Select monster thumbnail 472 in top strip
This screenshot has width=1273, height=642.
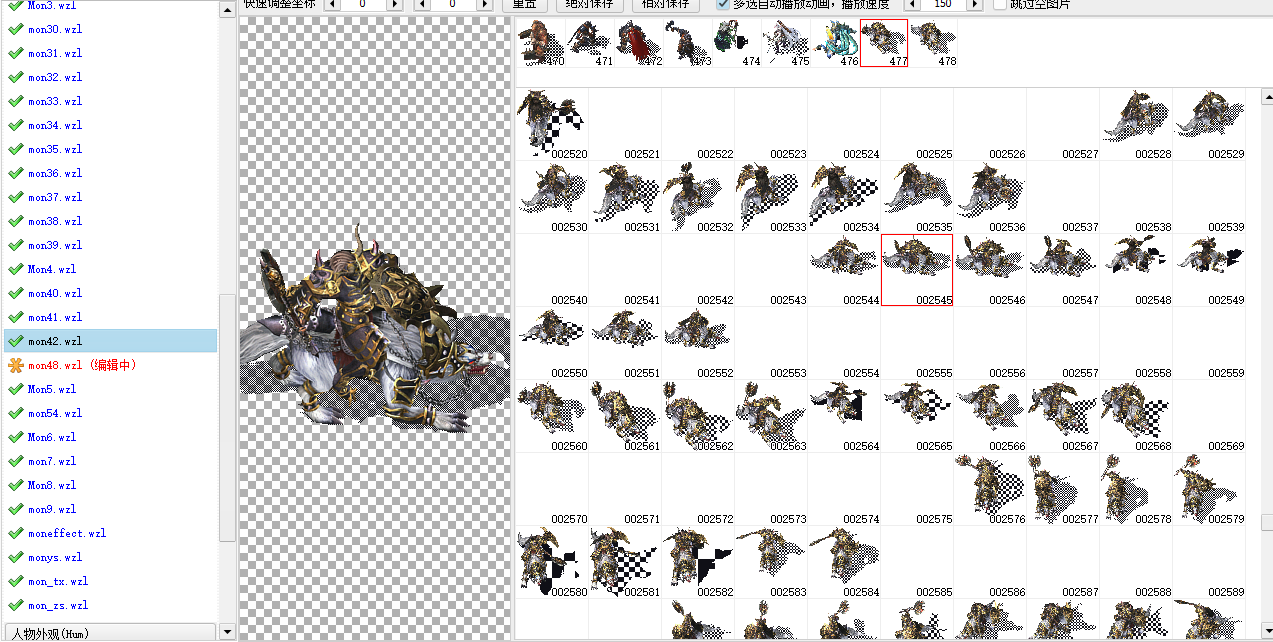[x=639, y=42]
